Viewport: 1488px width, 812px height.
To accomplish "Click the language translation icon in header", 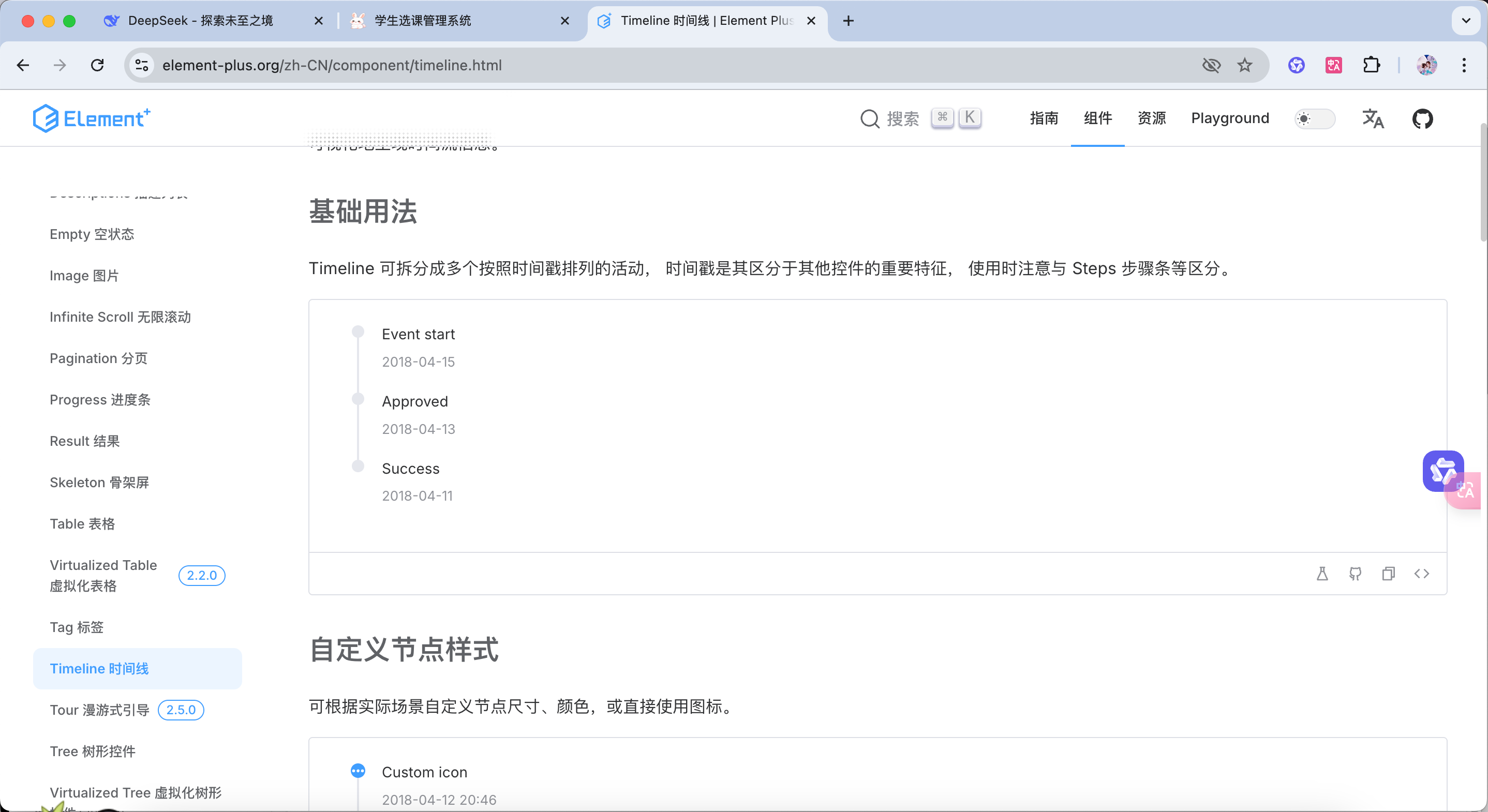I will (1373, 119).
